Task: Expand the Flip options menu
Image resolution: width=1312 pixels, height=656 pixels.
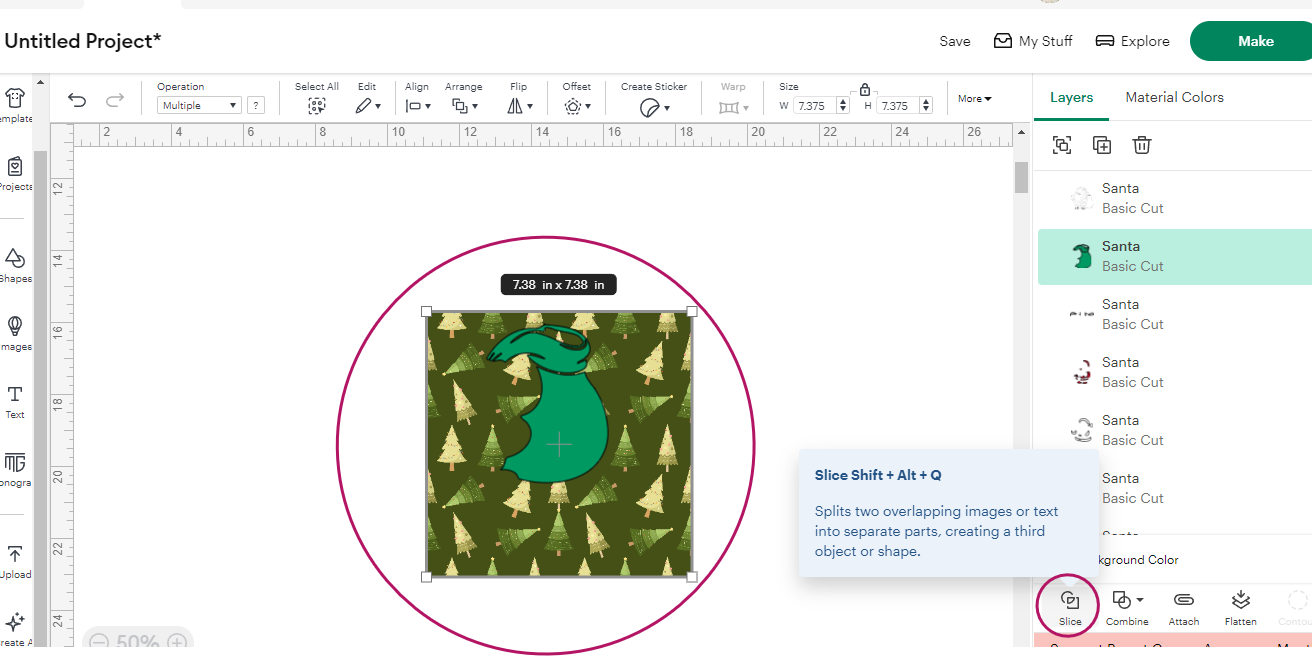Action: tap(519, 105)
